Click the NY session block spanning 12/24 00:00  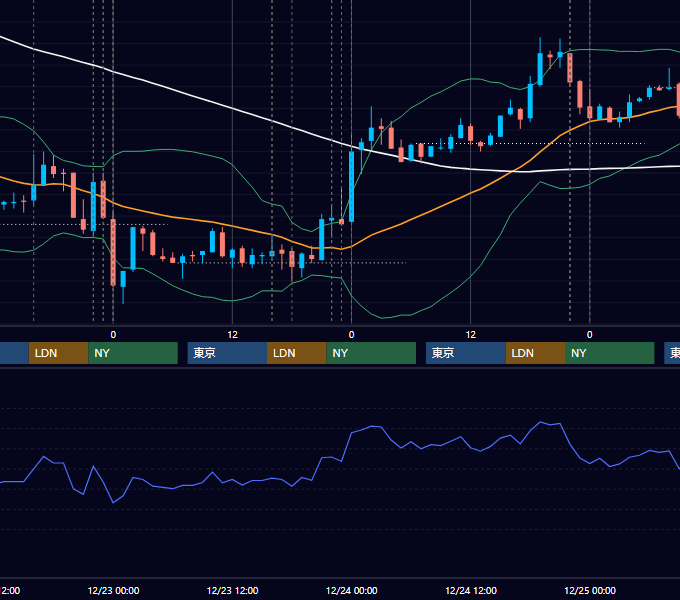371,353
